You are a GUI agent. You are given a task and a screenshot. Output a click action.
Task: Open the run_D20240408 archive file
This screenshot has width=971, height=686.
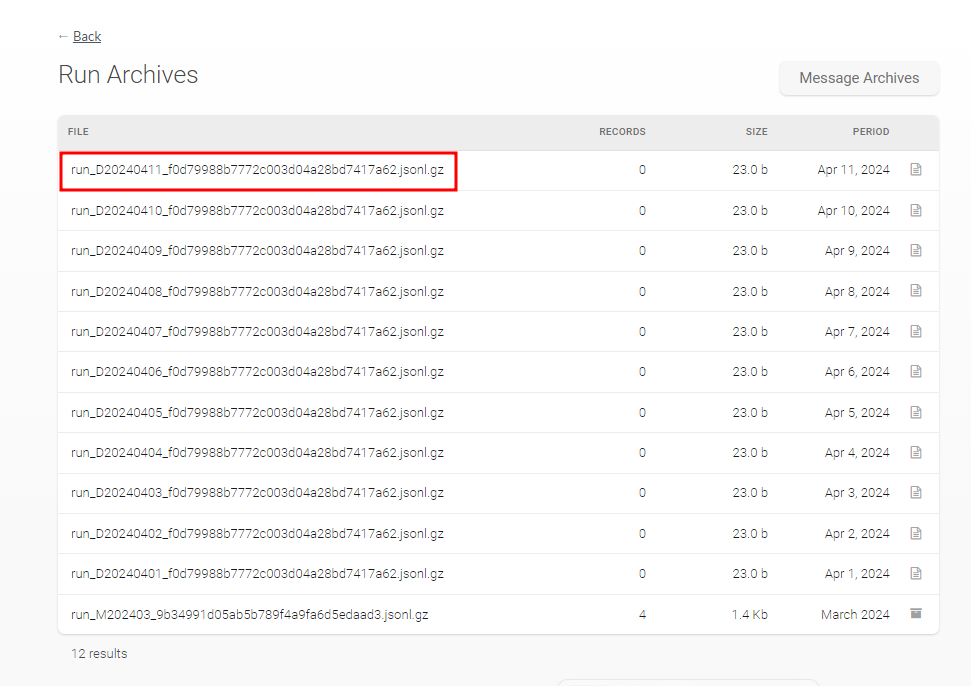click(257, 292)
